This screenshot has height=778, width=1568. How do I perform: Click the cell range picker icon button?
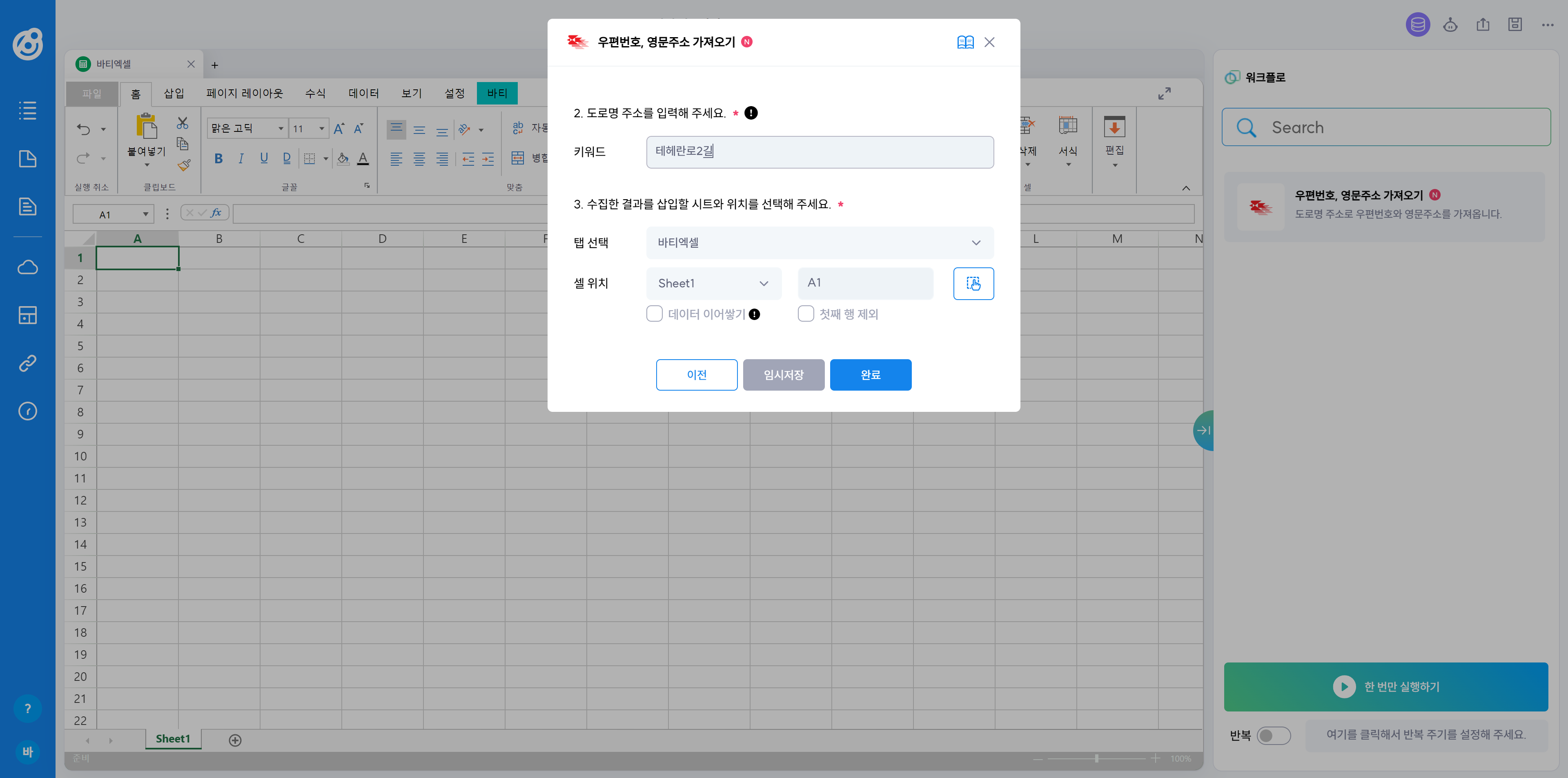click(973, 283)
